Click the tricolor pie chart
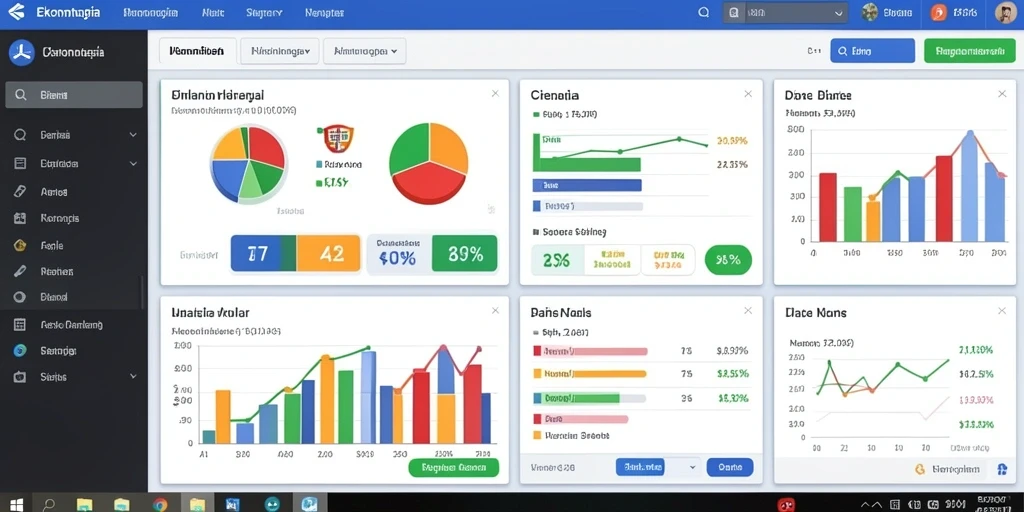Image resolution: width=1024 pixels, height=512 pixels. pos(428,163)
